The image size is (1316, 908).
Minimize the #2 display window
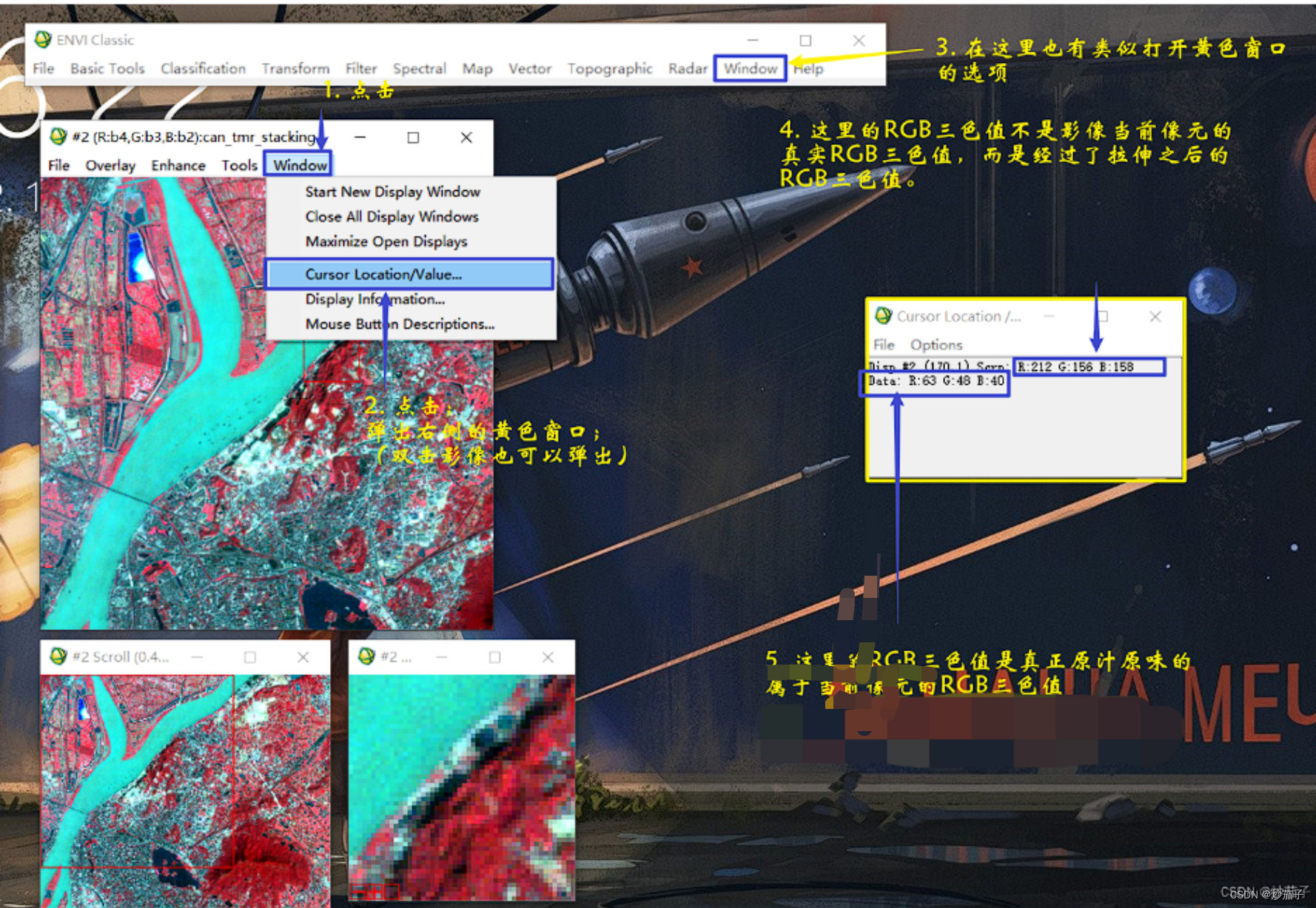pos(360,137)
